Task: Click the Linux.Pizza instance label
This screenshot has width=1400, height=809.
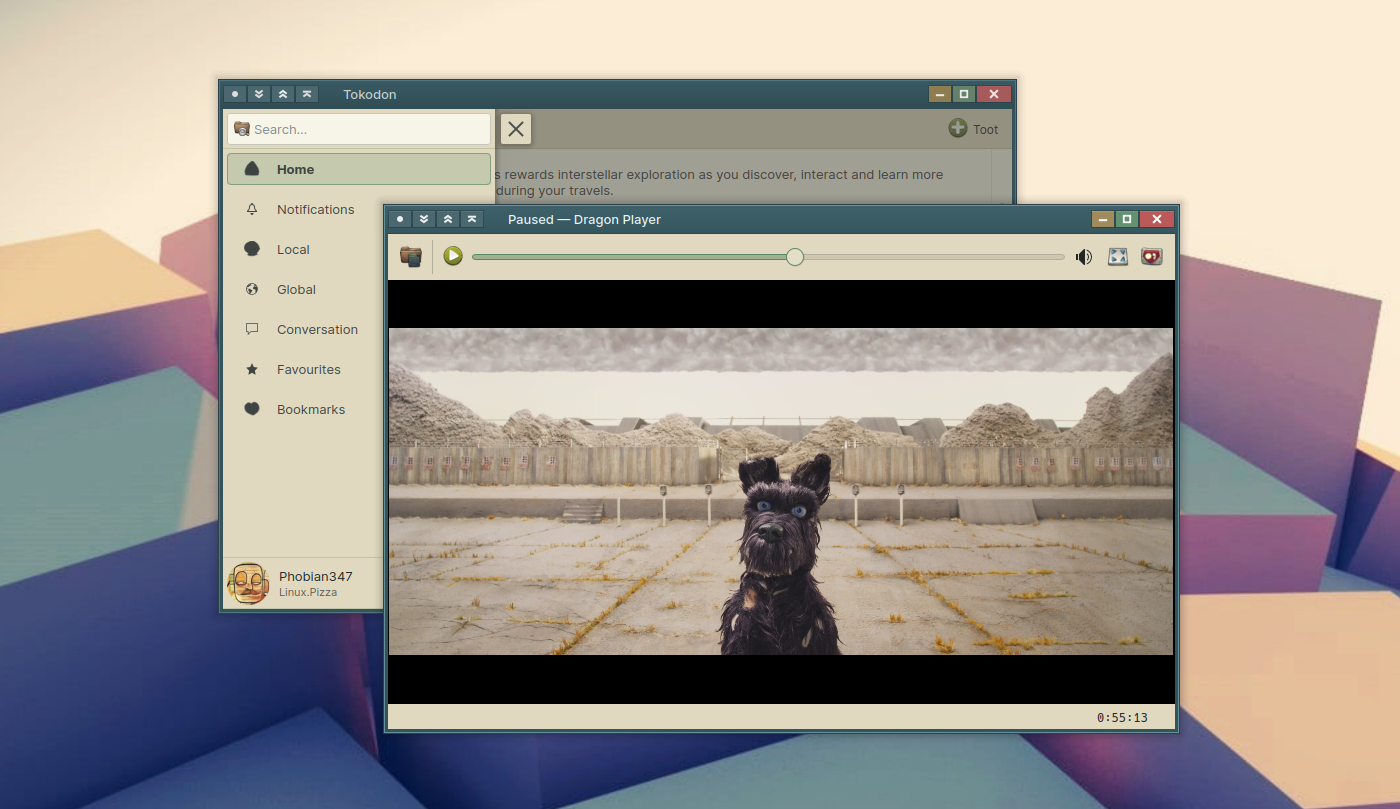Action: pyautogui.click(x=308, y=592)
